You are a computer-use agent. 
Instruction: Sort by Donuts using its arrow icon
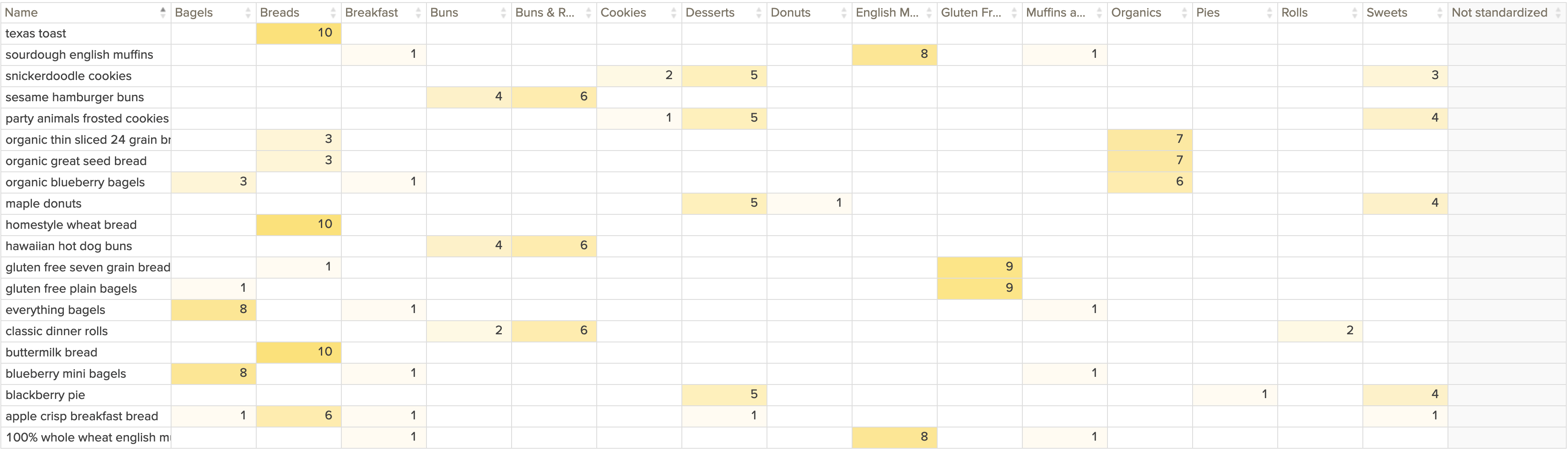pos(844,13)
